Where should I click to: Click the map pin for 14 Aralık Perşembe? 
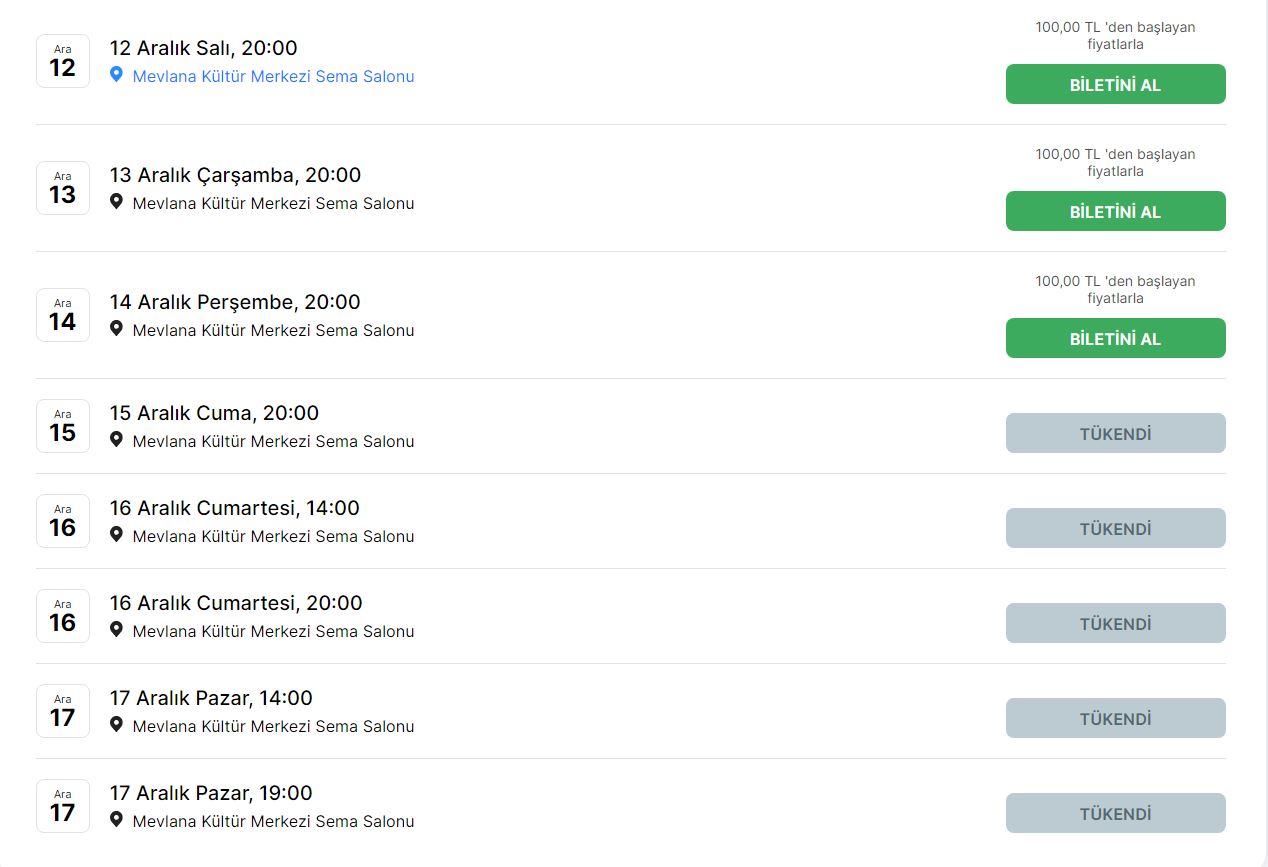click(x=116, y=329)
